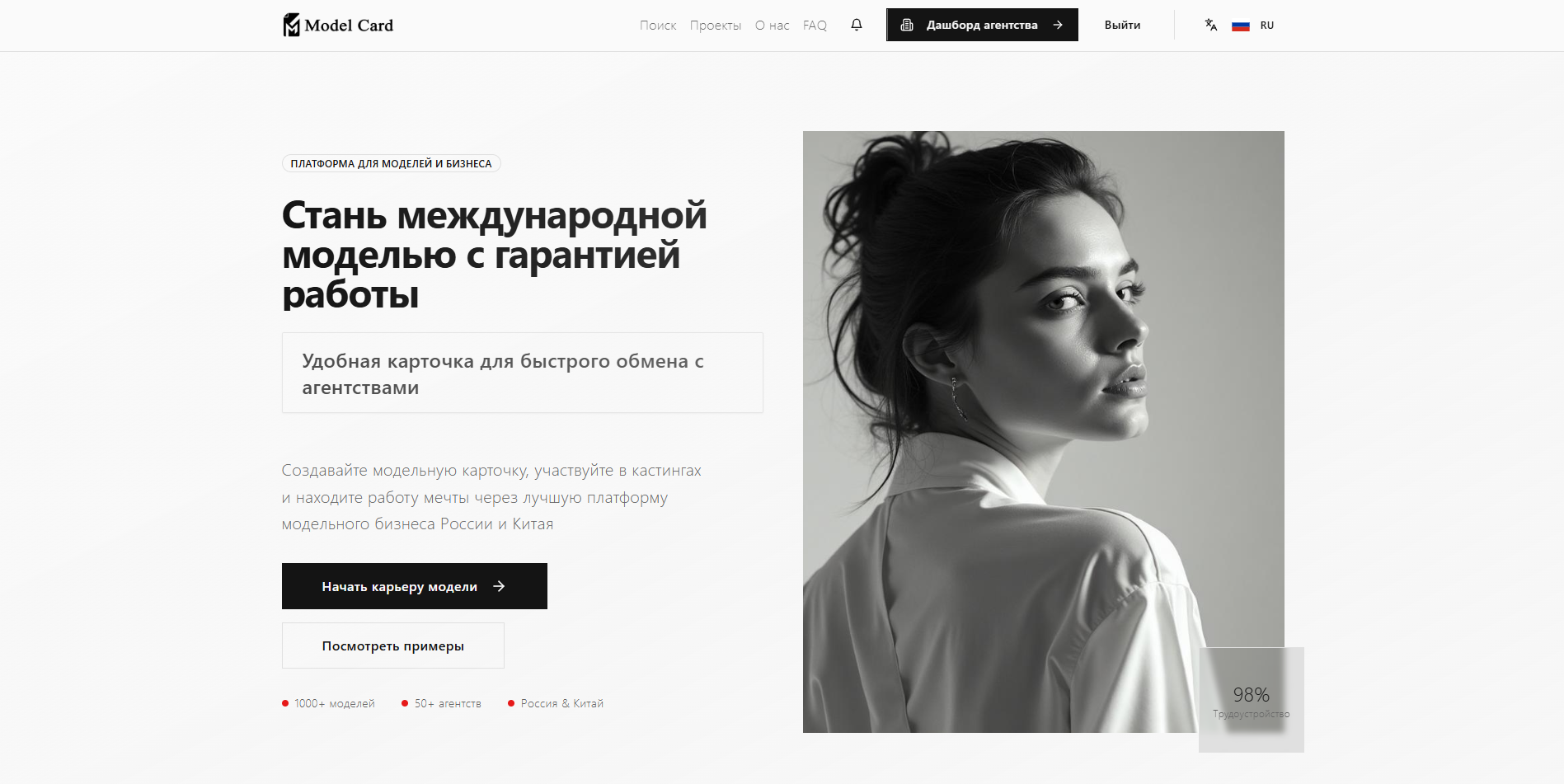This screenshot has width=1564, height=784.
Task: Click arrow icon in Начать карьеру модели
Action: [499, 586]
